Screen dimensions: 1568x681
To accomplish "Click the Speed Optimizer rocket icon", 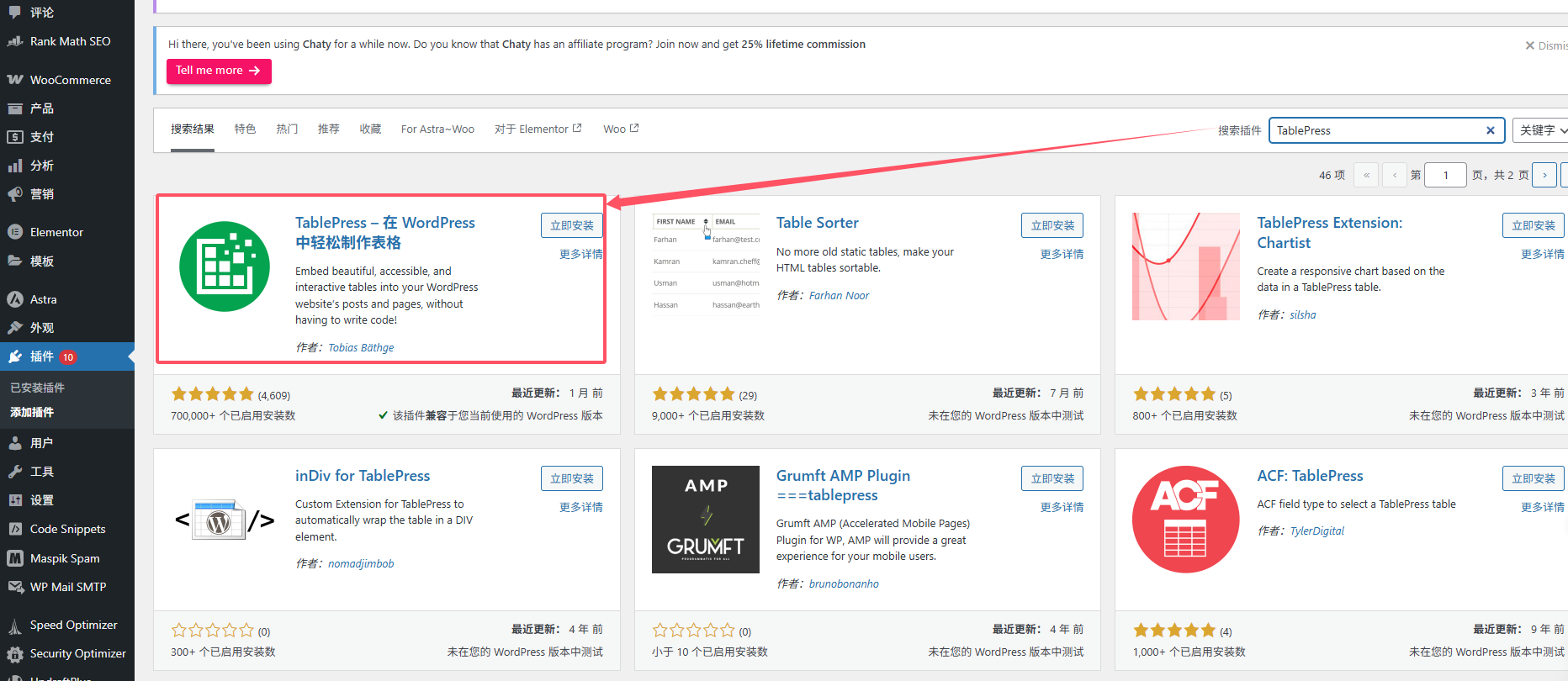I will click(x=15, y=625).
